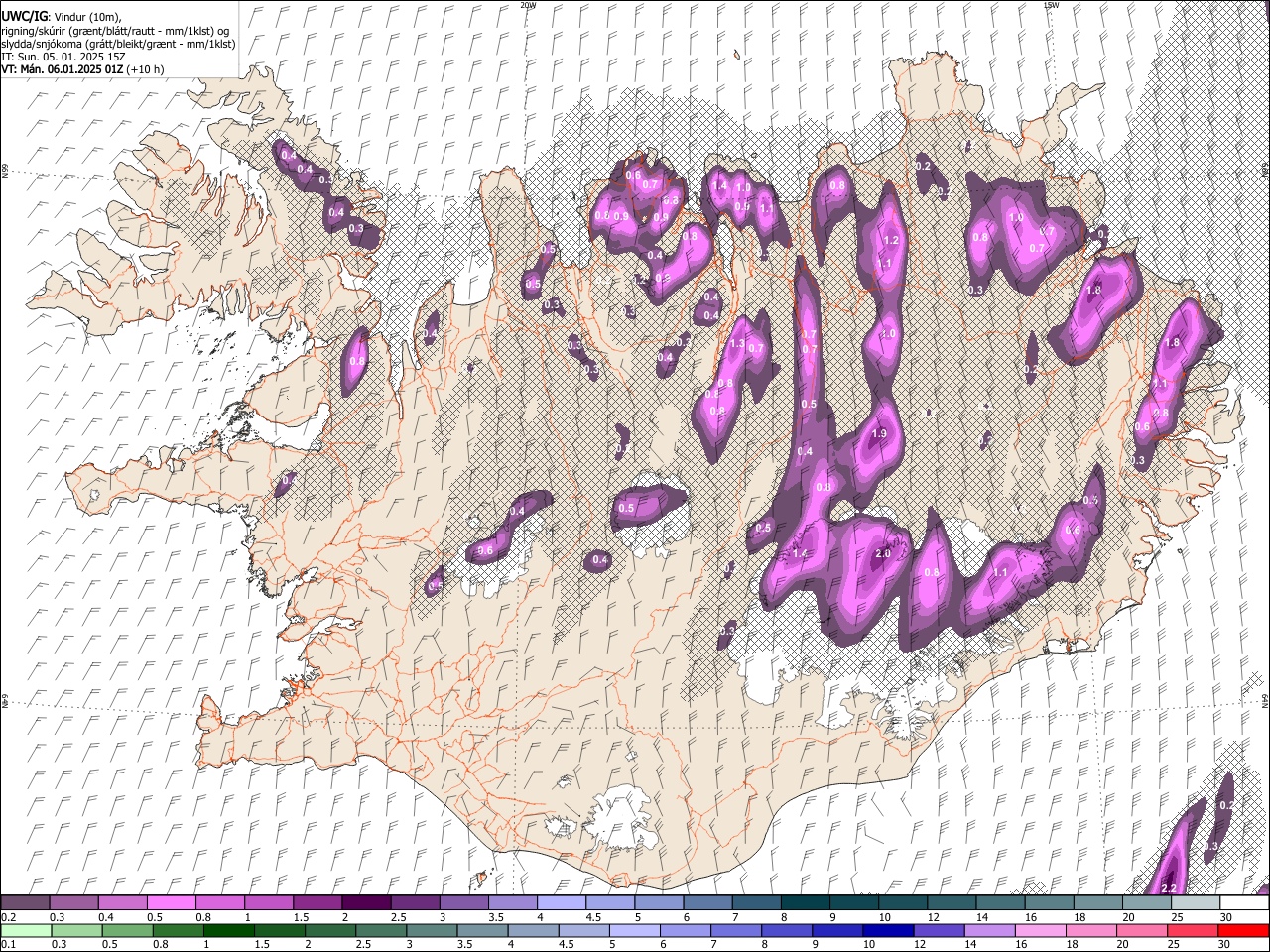The width and height of the screenshot is (1270, 952).
Task: Select the bright red above-30 swatch, bottom scale
Action: [x=1243, y=930]
